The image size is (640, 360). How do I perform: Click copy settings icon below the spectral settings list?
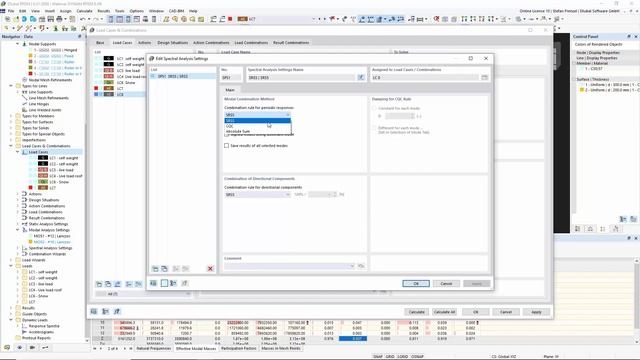click(x=164, y=269)
